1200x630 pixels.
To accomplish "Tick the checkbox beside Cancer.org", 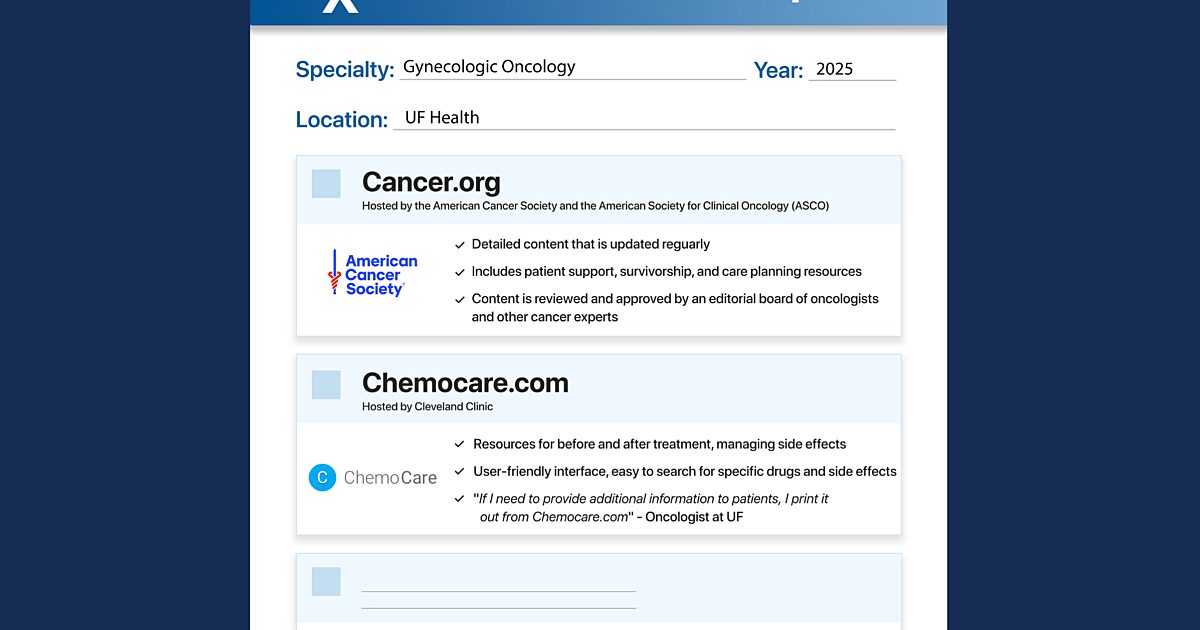I will [x=326, y=184].
